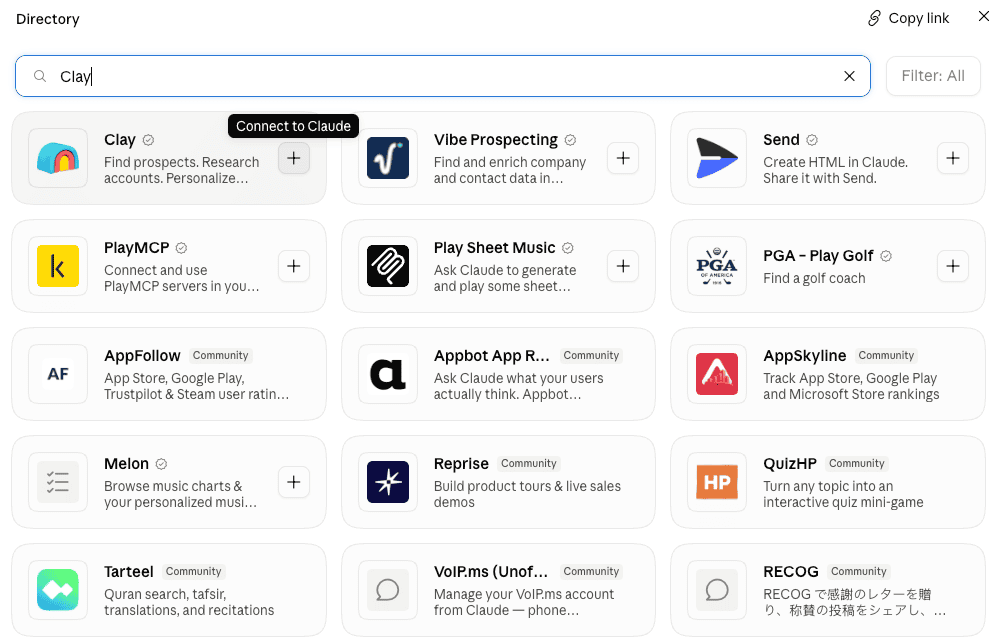Click into the Clay search box
The image size is (1006, 642).
point(443,76)
